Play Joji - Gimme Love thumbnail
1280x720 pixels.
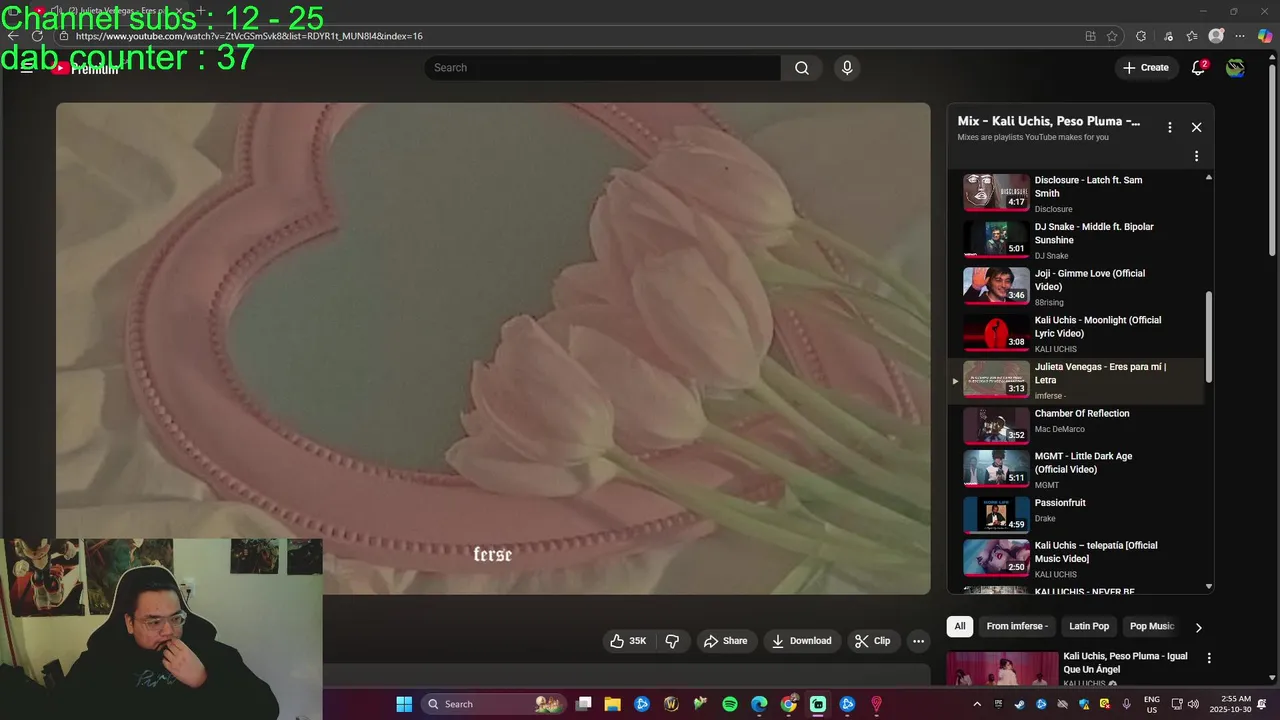[996, 286]
